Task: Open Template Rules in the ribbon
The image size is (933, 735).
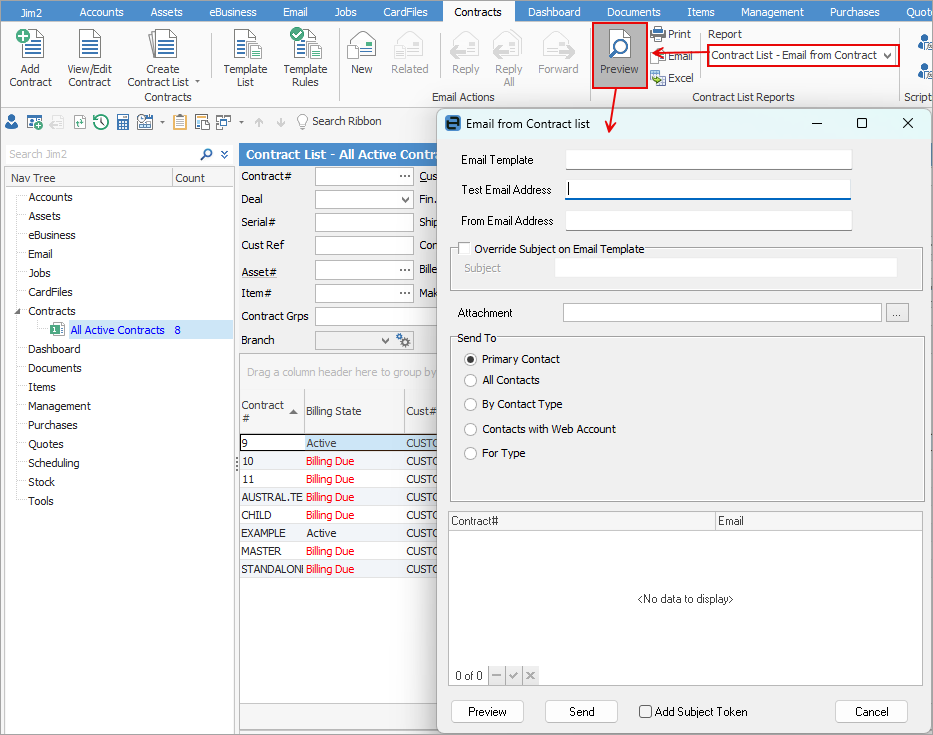Action: 305,58
